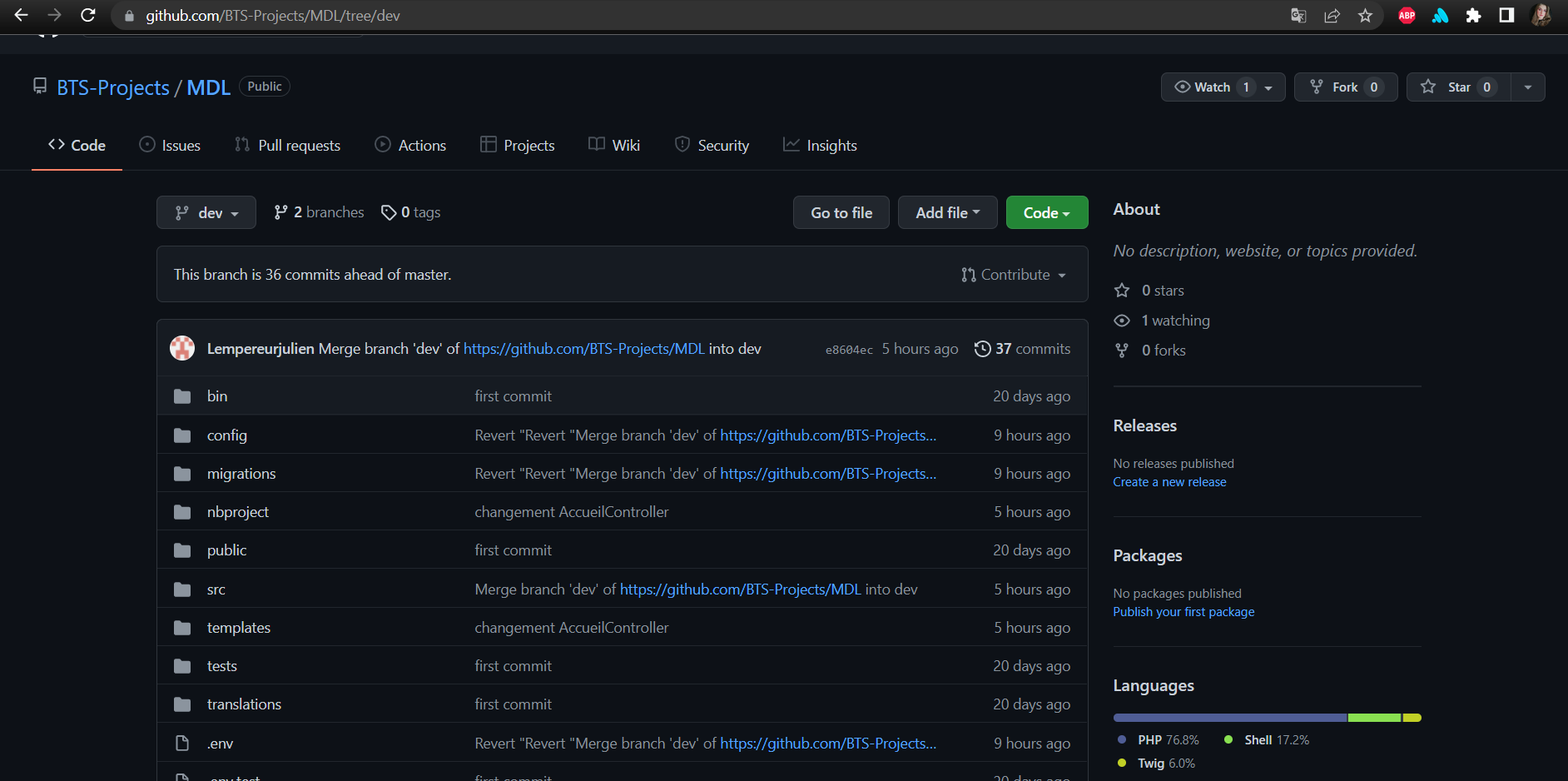Click the Go to file button
The width and height of the screenshot is (1568, 781).
pyautogui.click(x=841, y=212)
